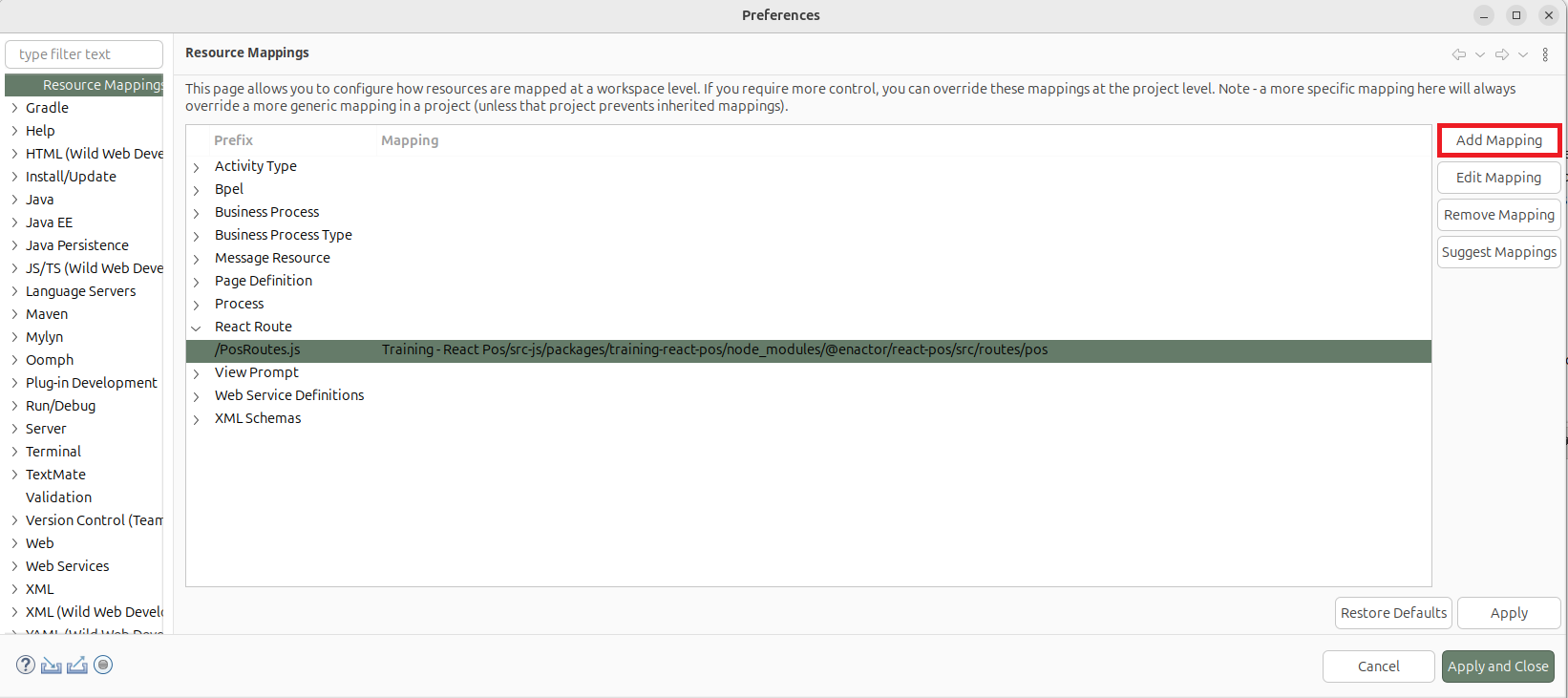The image size is (1568, 698).
Task: Click the Add Mapping button
Action: [x=1498, y=140]
